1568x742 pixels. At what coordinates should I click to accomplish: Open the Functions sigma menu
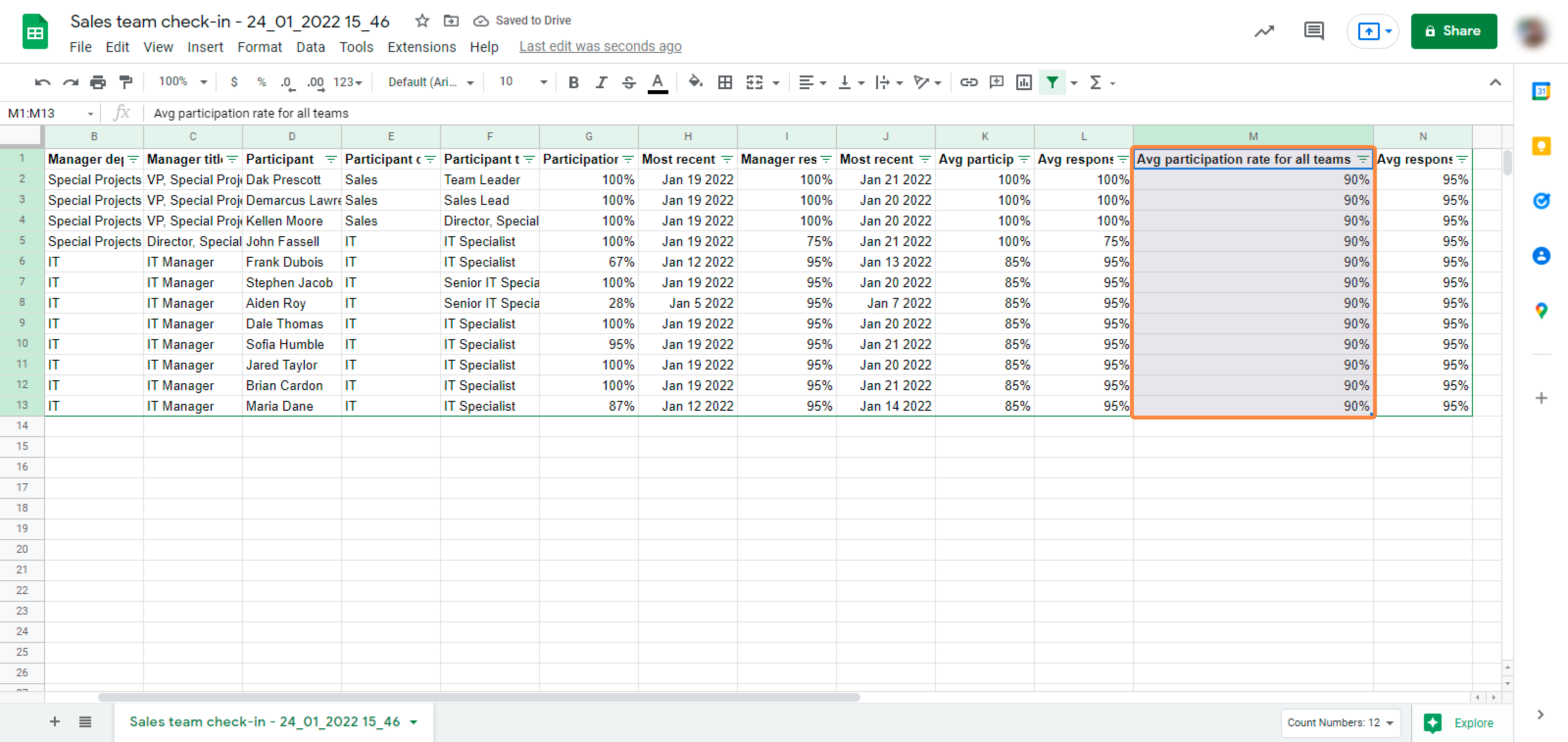pyautogui.click(x=1102, y=82)
